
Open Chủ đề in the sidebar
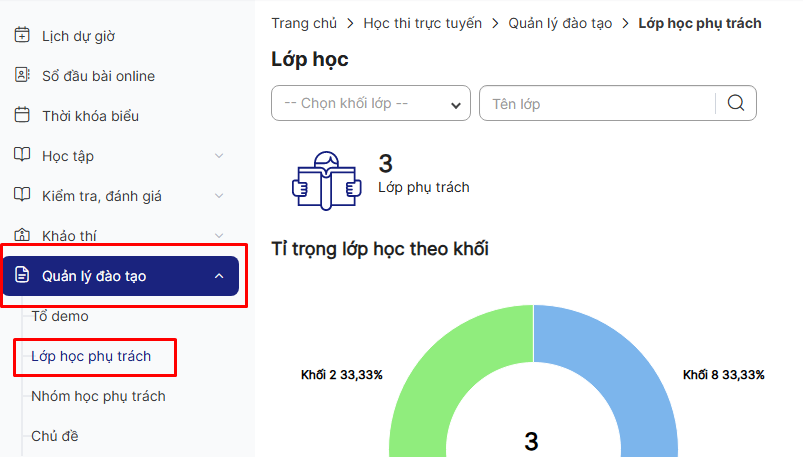click(55, 436)
